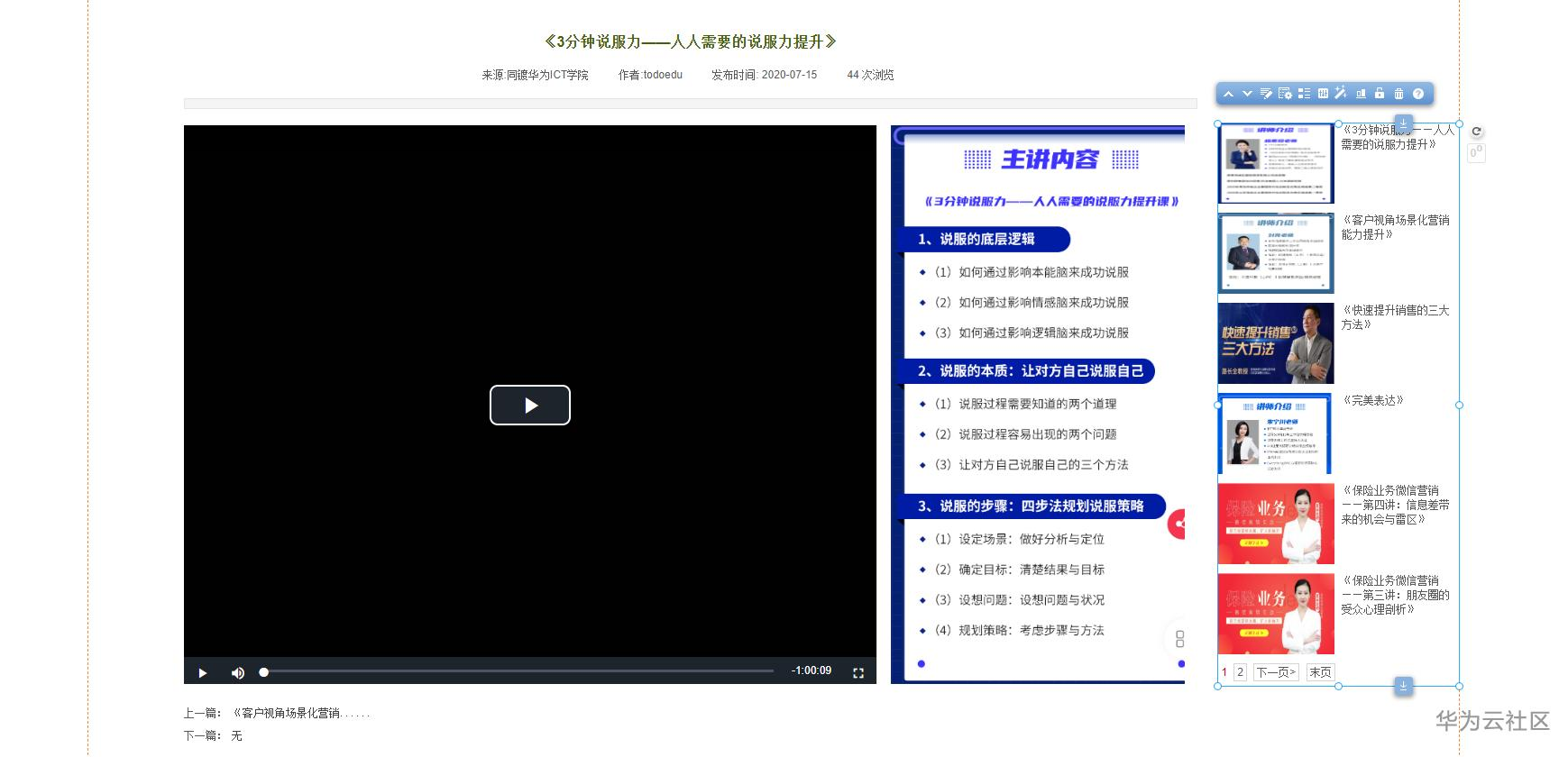The height and width of the screenshot is (757, 1568).
Task: Open thumbnail for 《快速提升销售的三大方法》
Action: coord(1276,343)
